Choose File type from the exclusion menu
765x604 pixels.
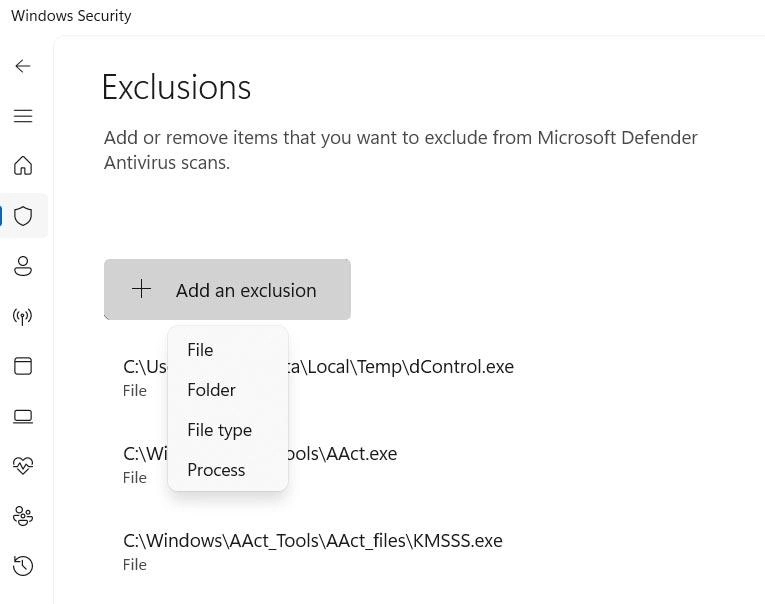pyautogui.click(x=227, y=430)
